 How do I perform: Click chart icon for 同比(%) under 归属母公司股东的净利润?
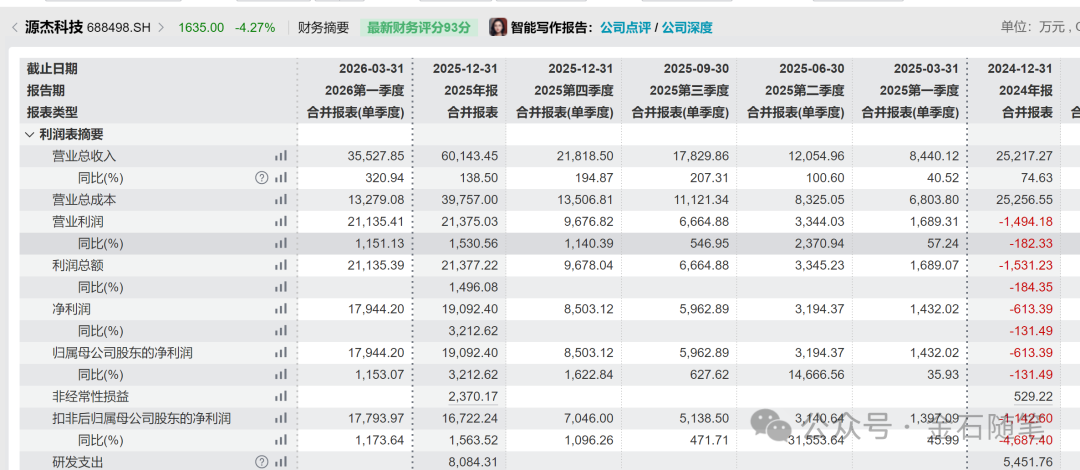click(x=280, y=375)
